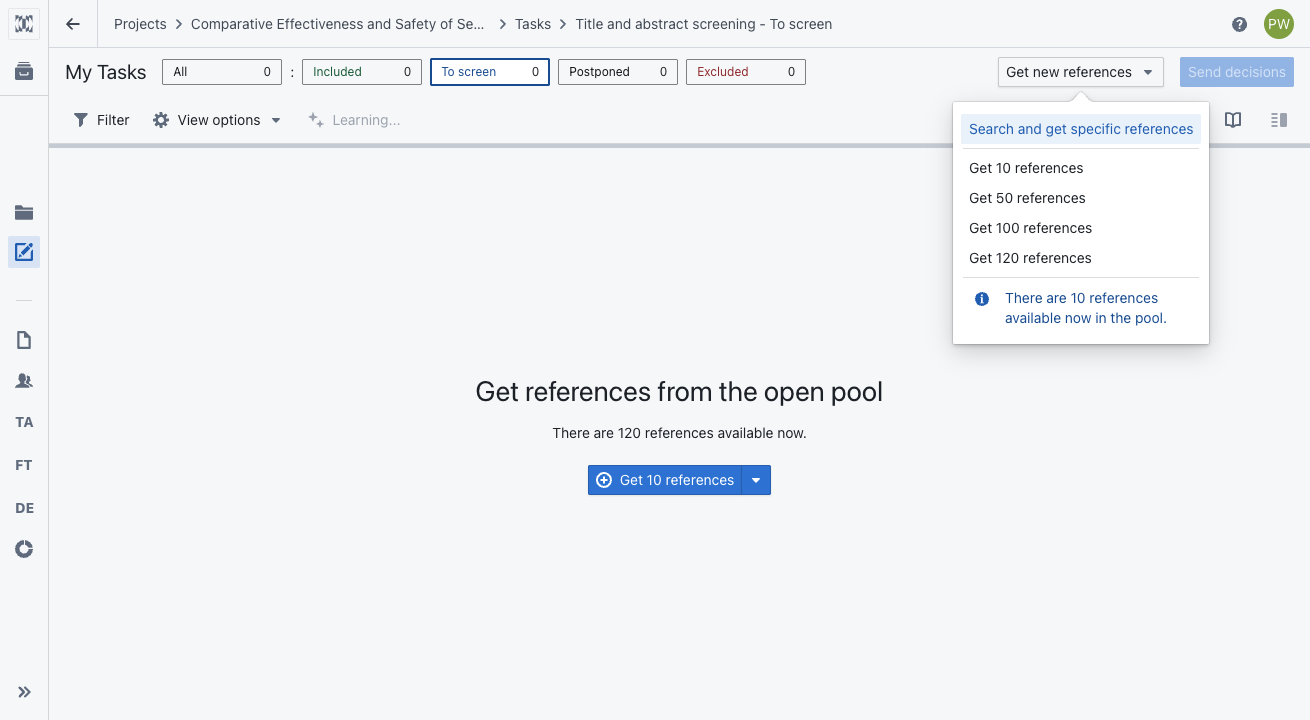1310x720 pixels.
Task: Open the folder icon in sidebar
Action: click(x=24, y=212)
